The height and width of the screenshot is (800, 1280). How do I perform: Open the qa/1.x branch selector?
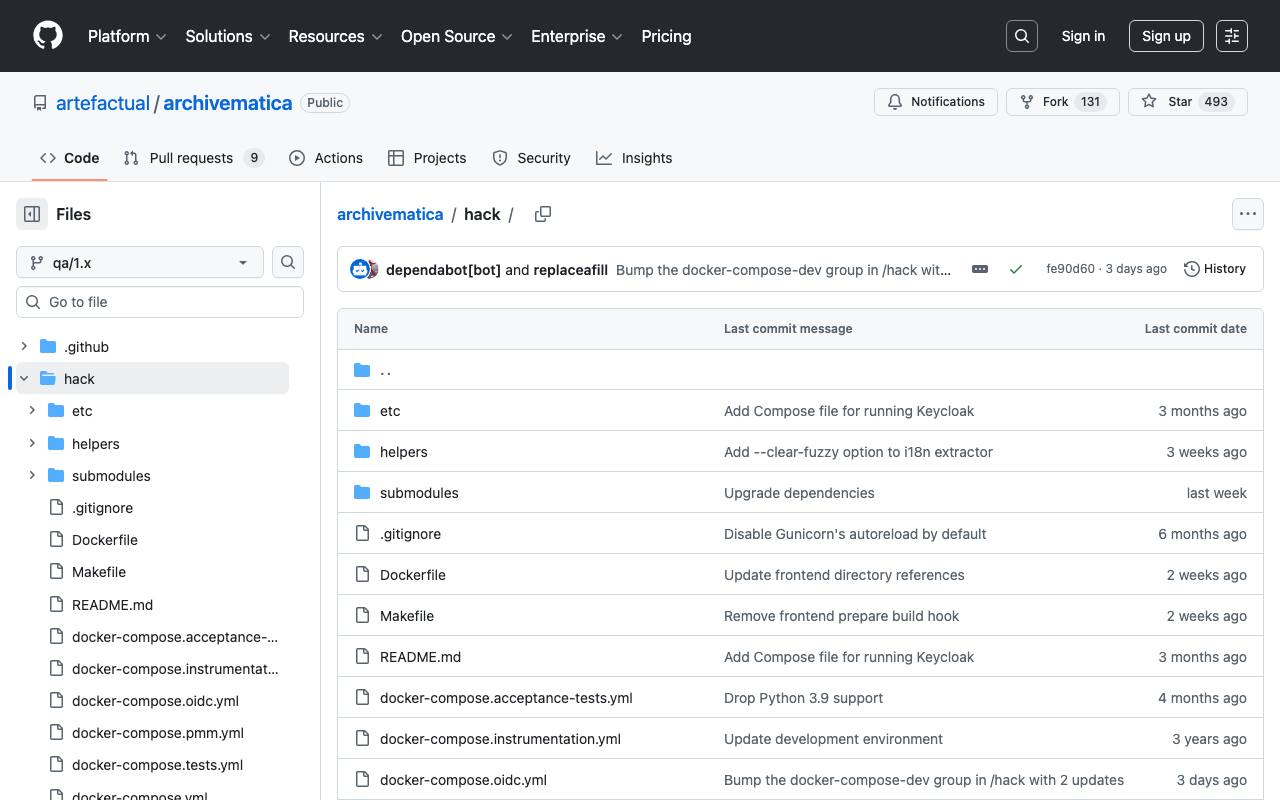click(x=139, y=262)
